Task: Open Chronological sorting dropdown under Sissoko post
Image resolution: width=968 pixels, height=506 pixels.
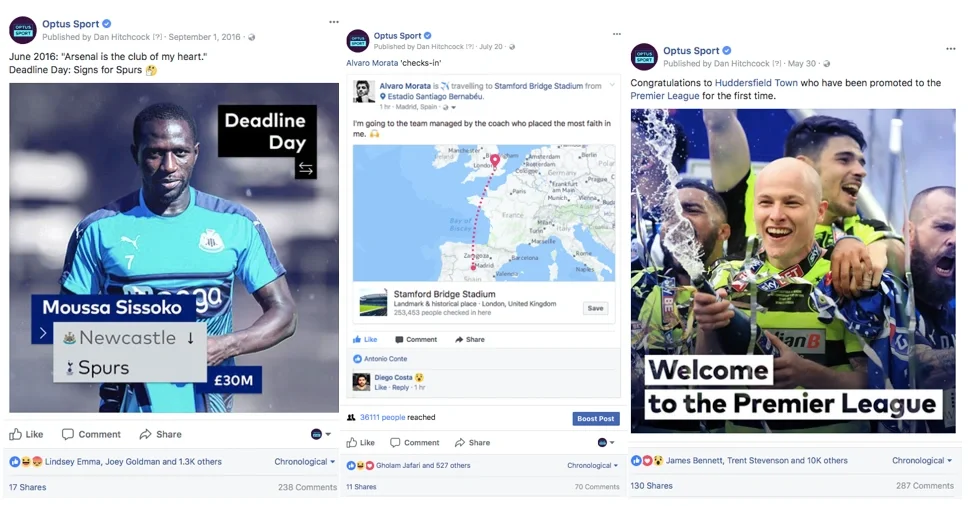Action: click(305, 462)
